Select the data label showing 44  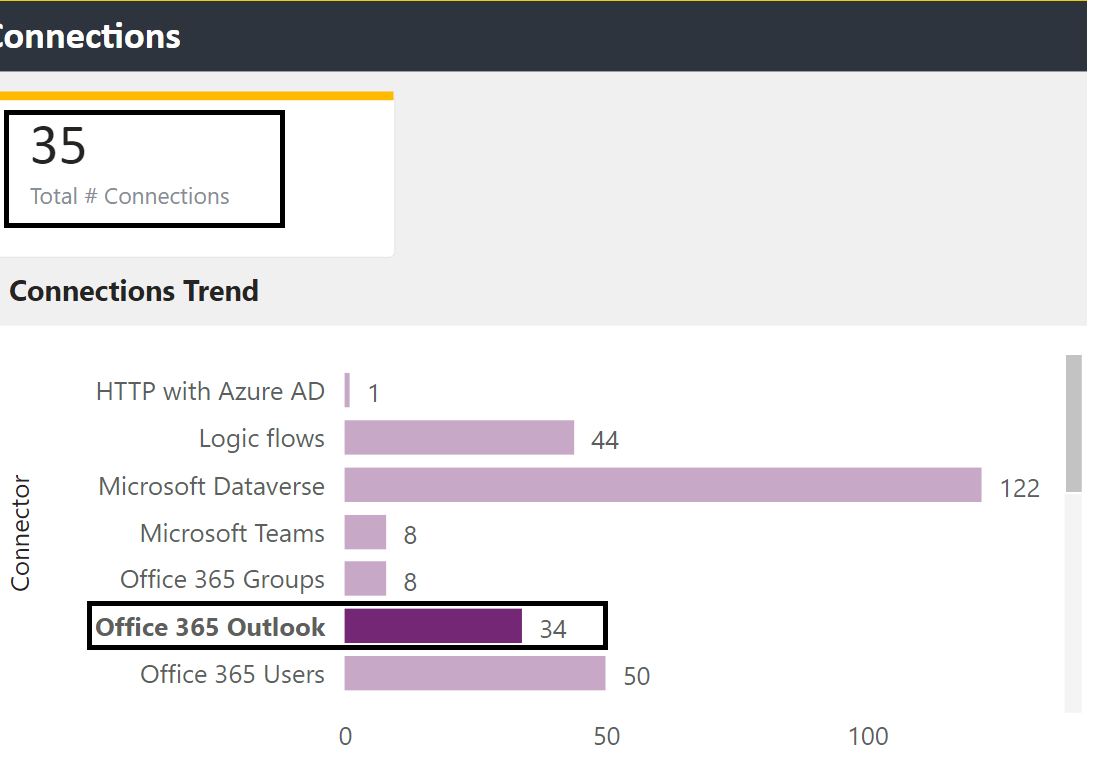click(x=606, y=439)
